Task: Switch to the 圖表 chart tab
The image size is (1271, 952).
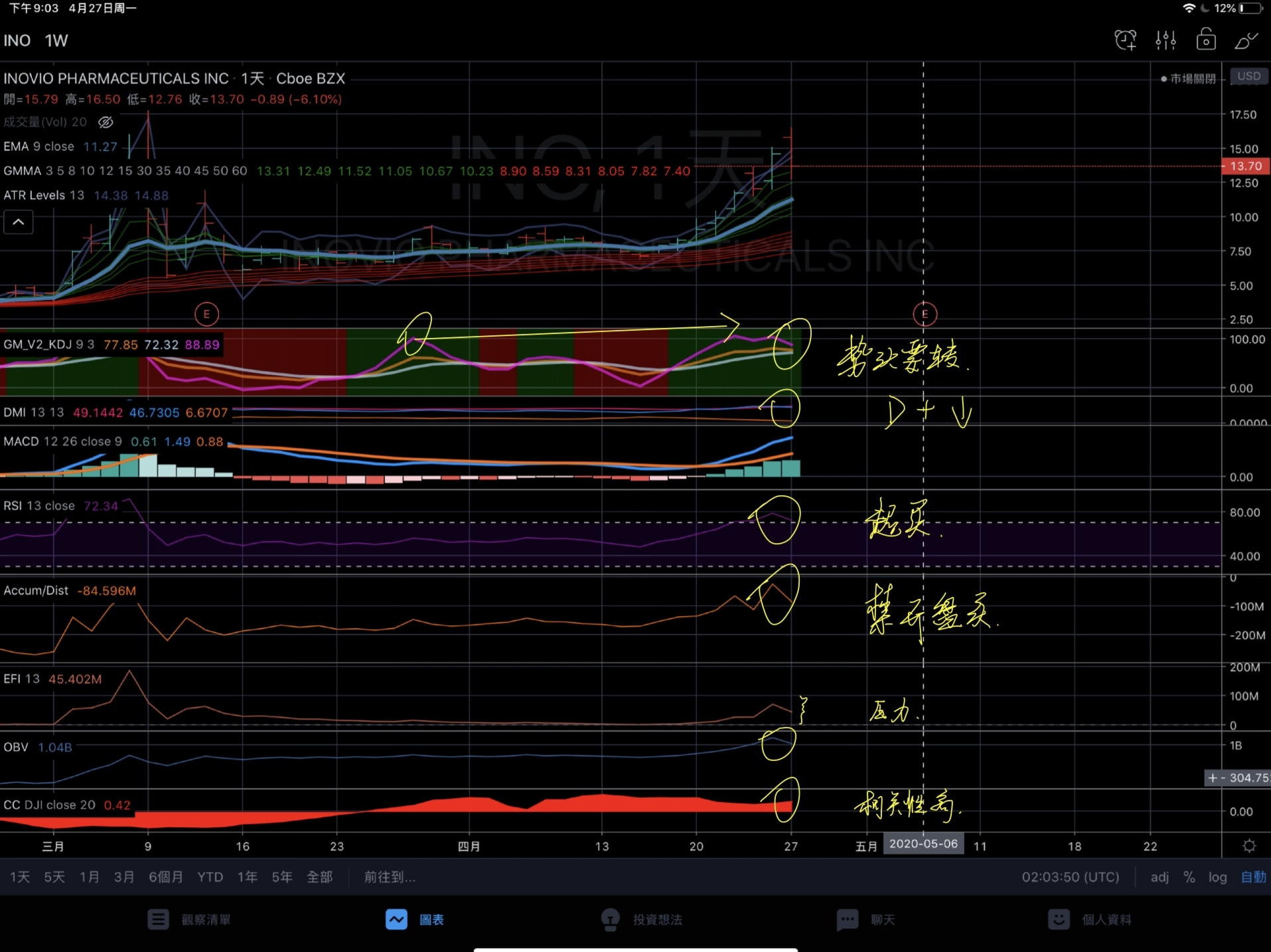Action: point(415,919)
